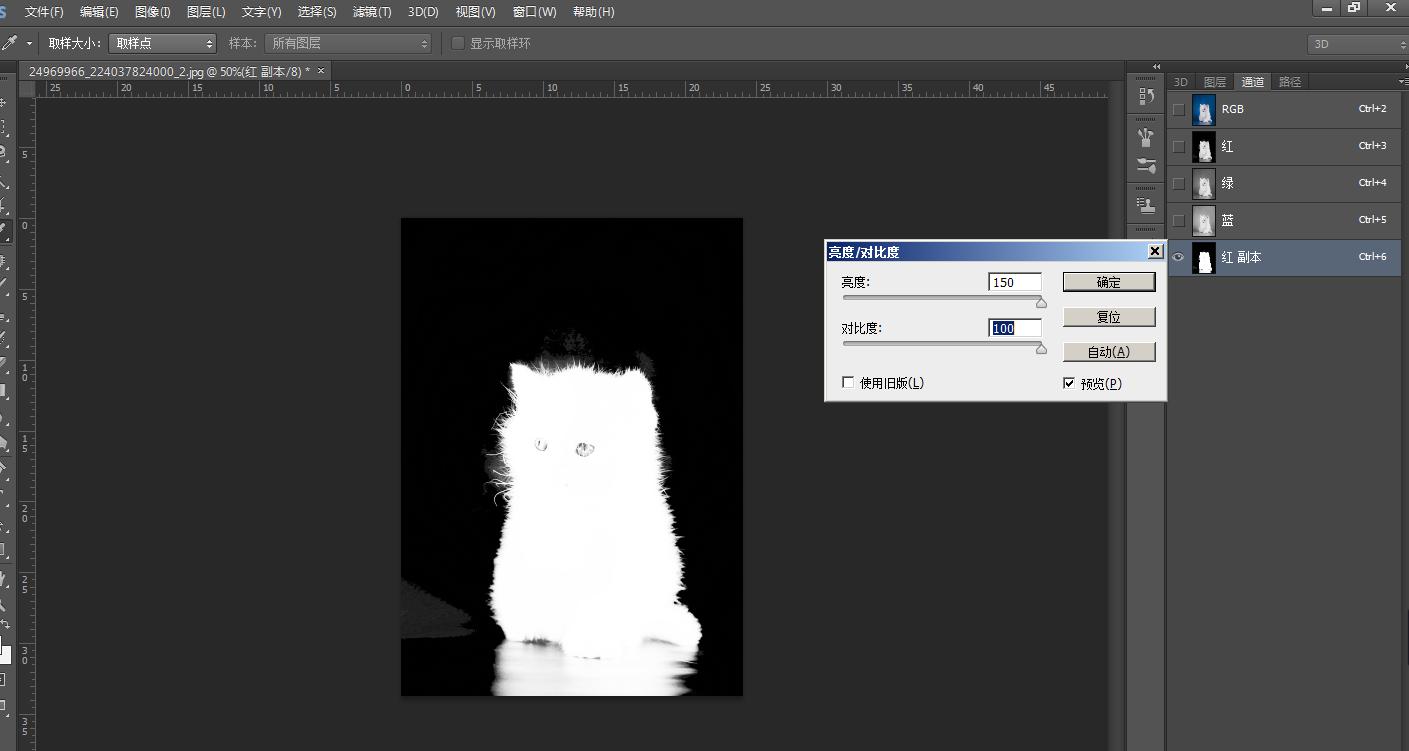Open the 取样大小 dropdown
Image resolution: width=1409 pixels, height=751 pixels.
(x=162, y=43)
